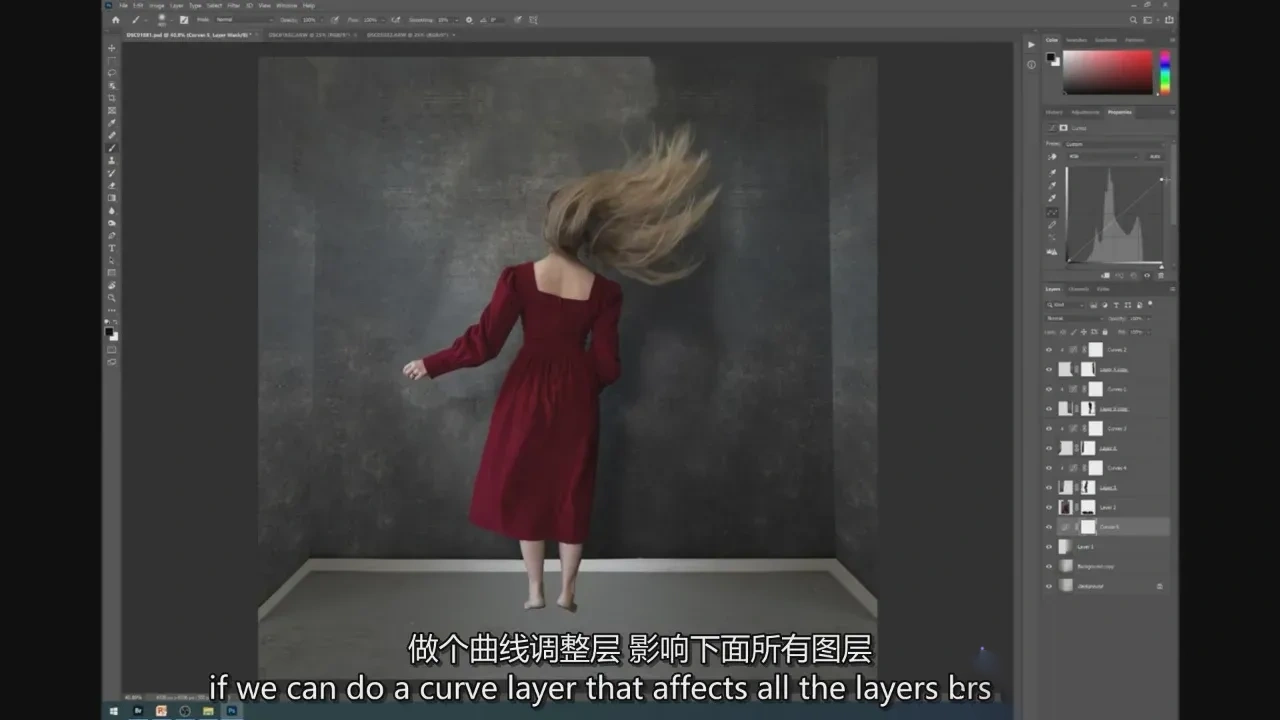The image size is (1280, 720).
Task: Click the play Actions panel icon
Action: click(1031, 44)
